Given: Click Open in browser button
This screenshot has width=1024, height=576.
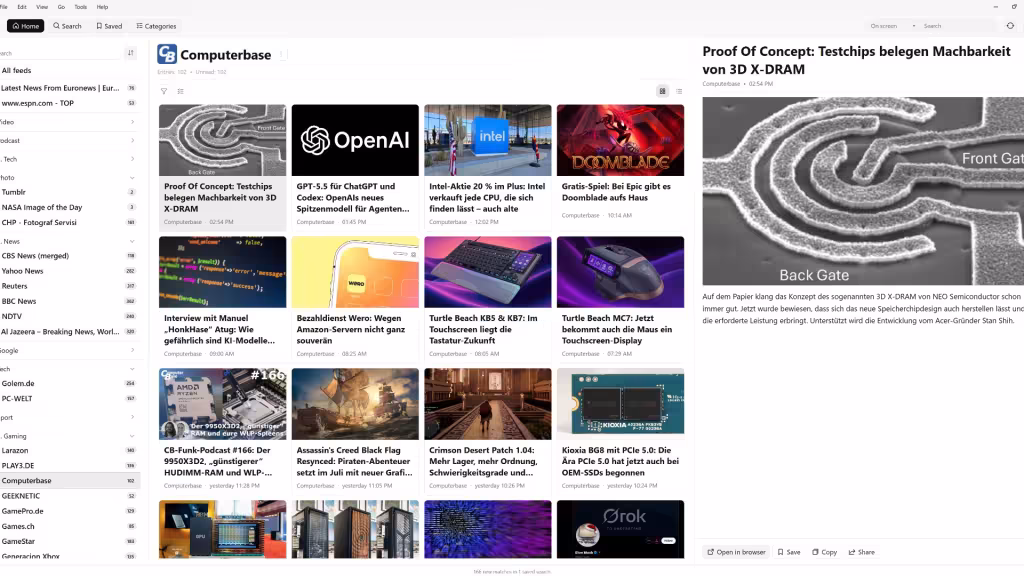Looking at the screenshot, I should coord(735,552).
